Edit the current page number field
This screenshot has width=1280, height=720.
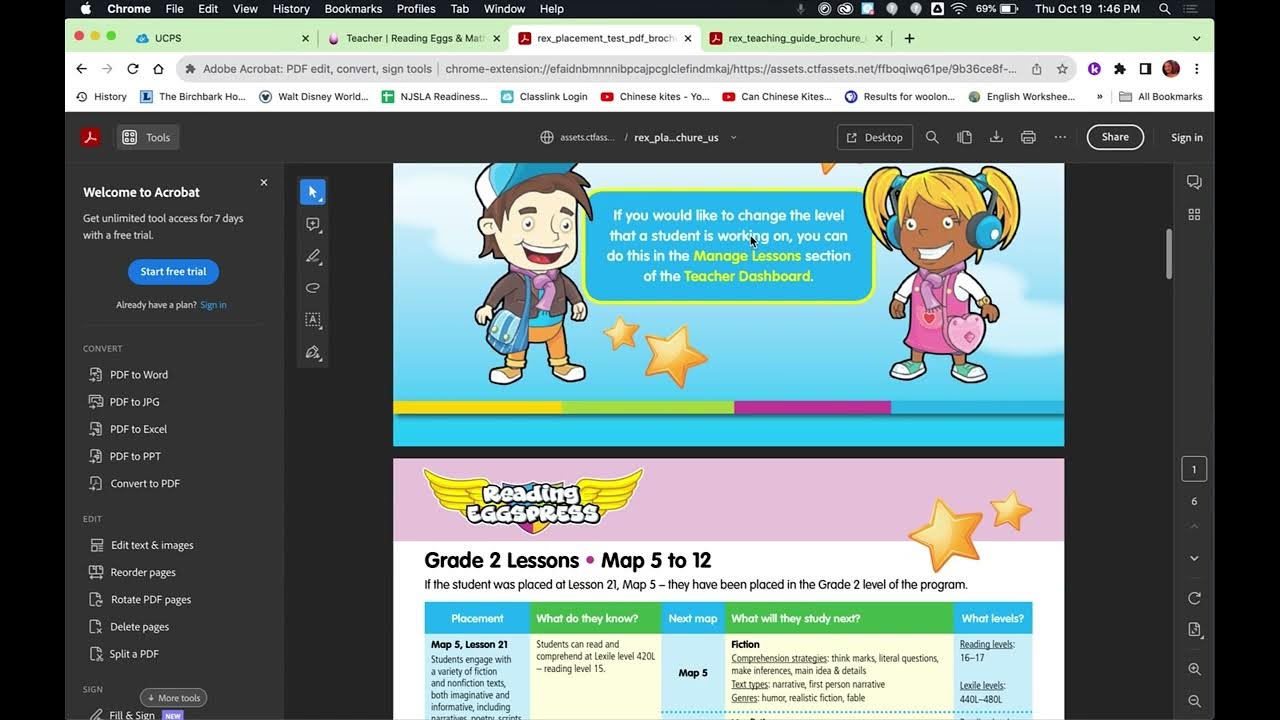(1194, 469)
